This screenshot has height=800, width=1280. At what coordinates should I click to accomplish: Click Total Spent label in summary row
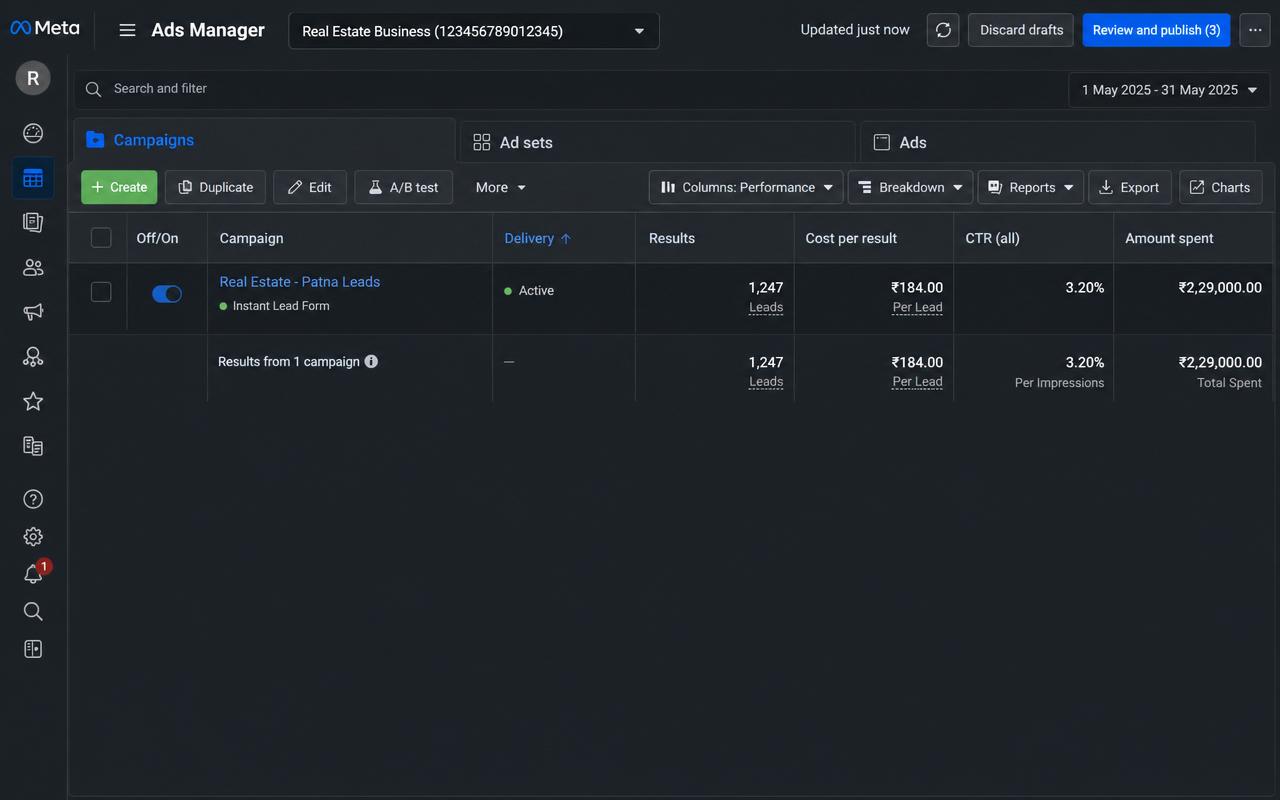click(1229, 383)
